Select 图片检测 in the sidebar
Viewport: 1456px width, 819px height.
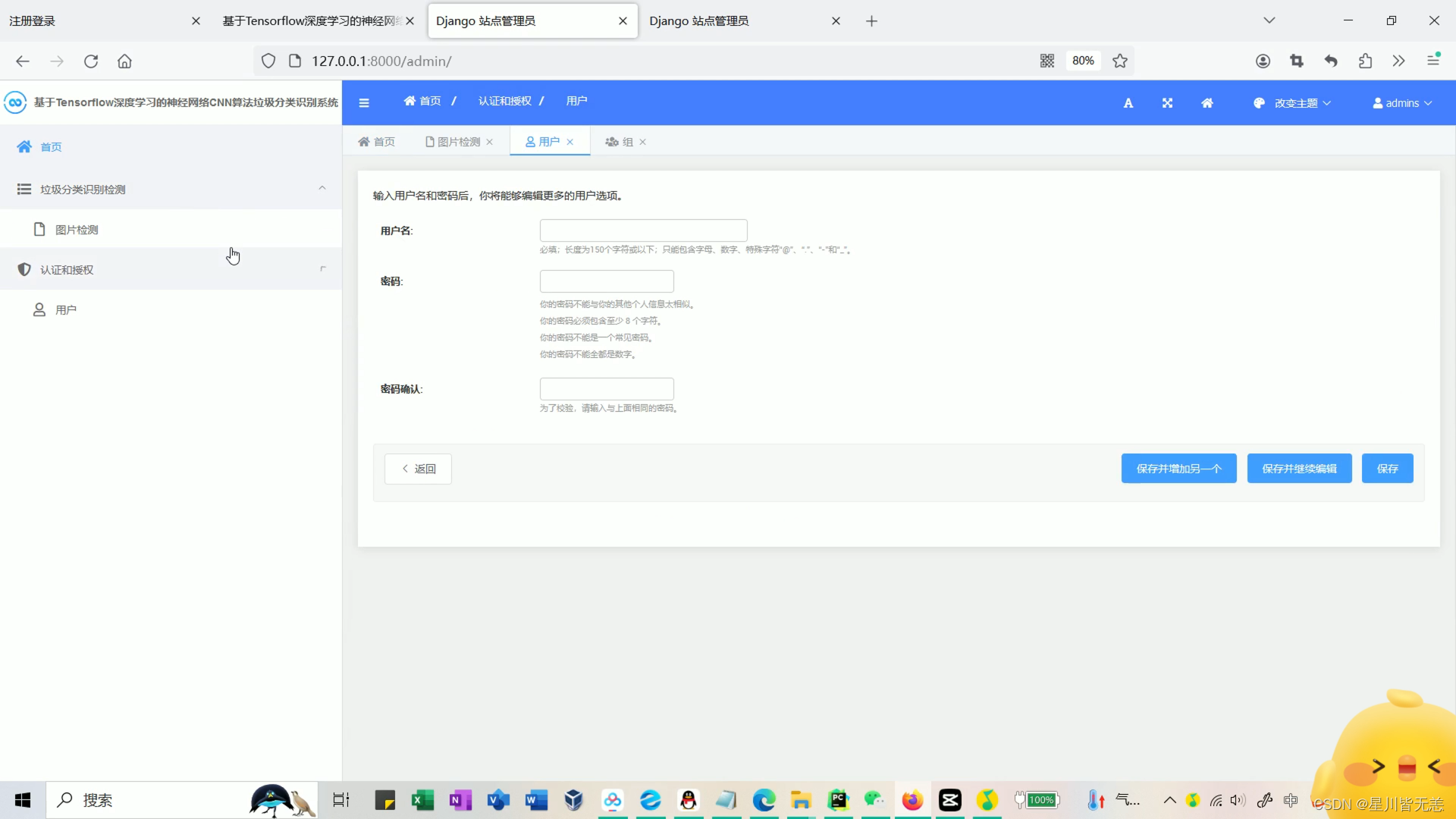[77, 230]
